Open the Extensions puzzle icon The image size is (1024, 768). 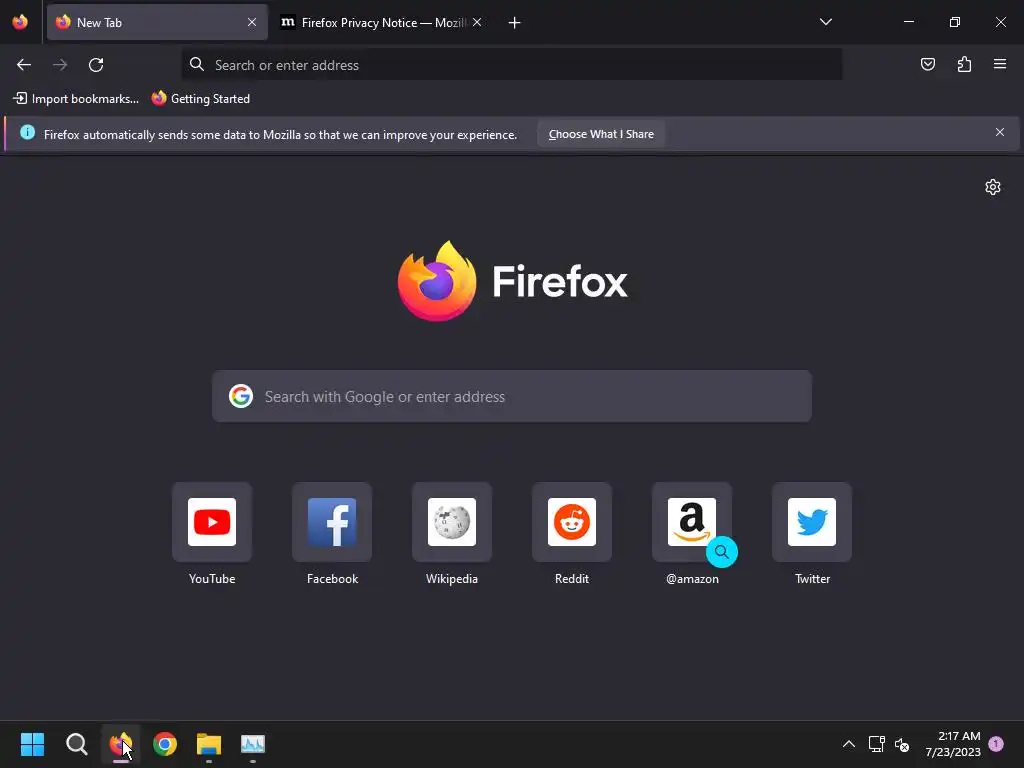pos(964,64)
